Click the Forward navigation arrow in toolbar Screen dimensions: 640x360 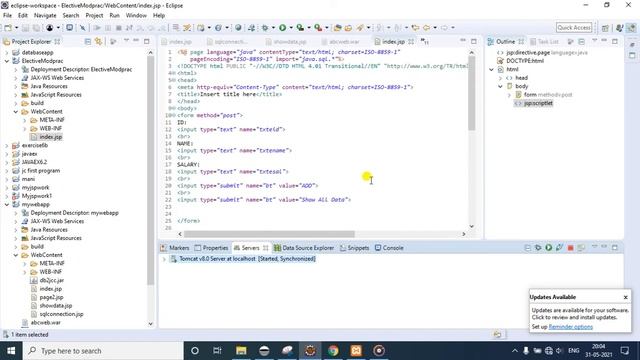coord(444,28)
